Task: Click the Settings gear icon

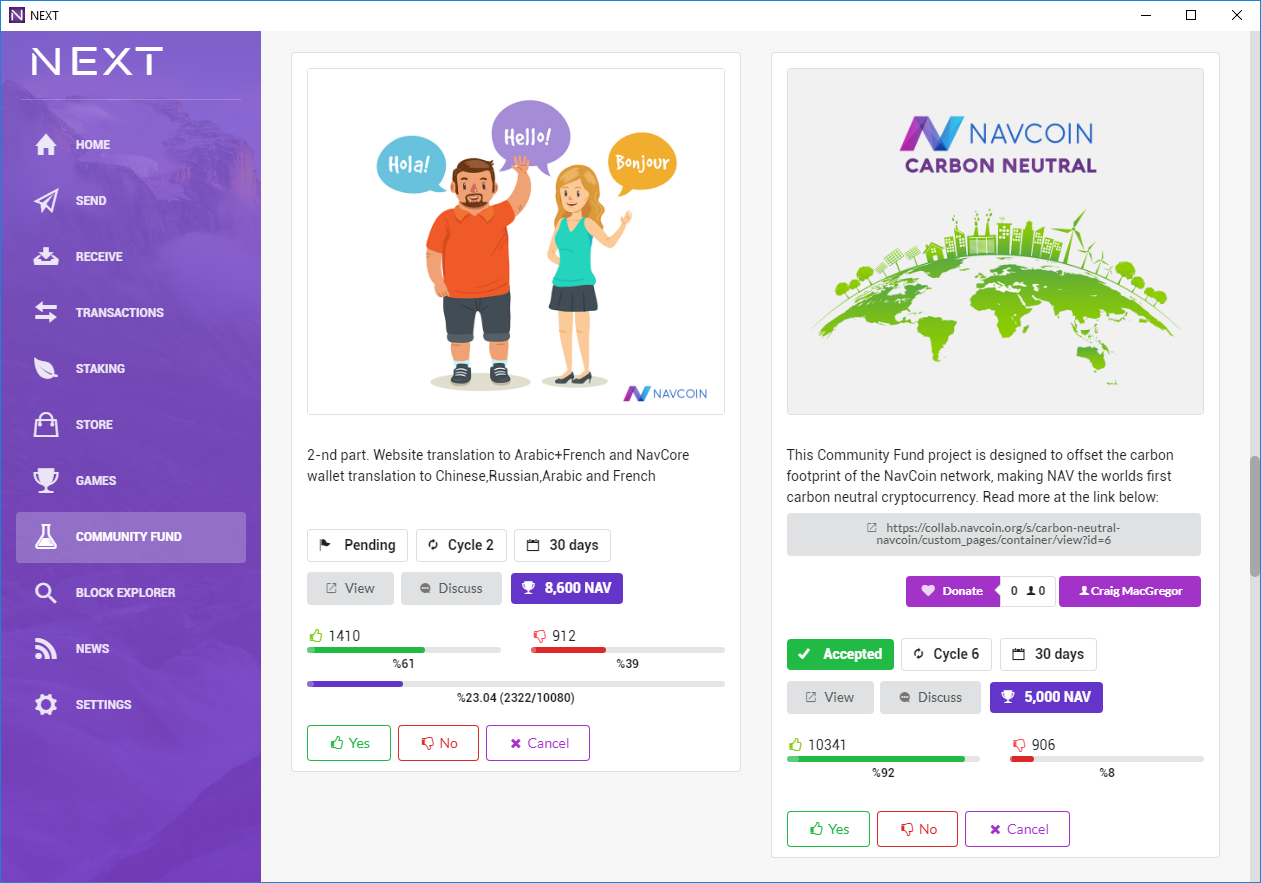Action: 46,705
